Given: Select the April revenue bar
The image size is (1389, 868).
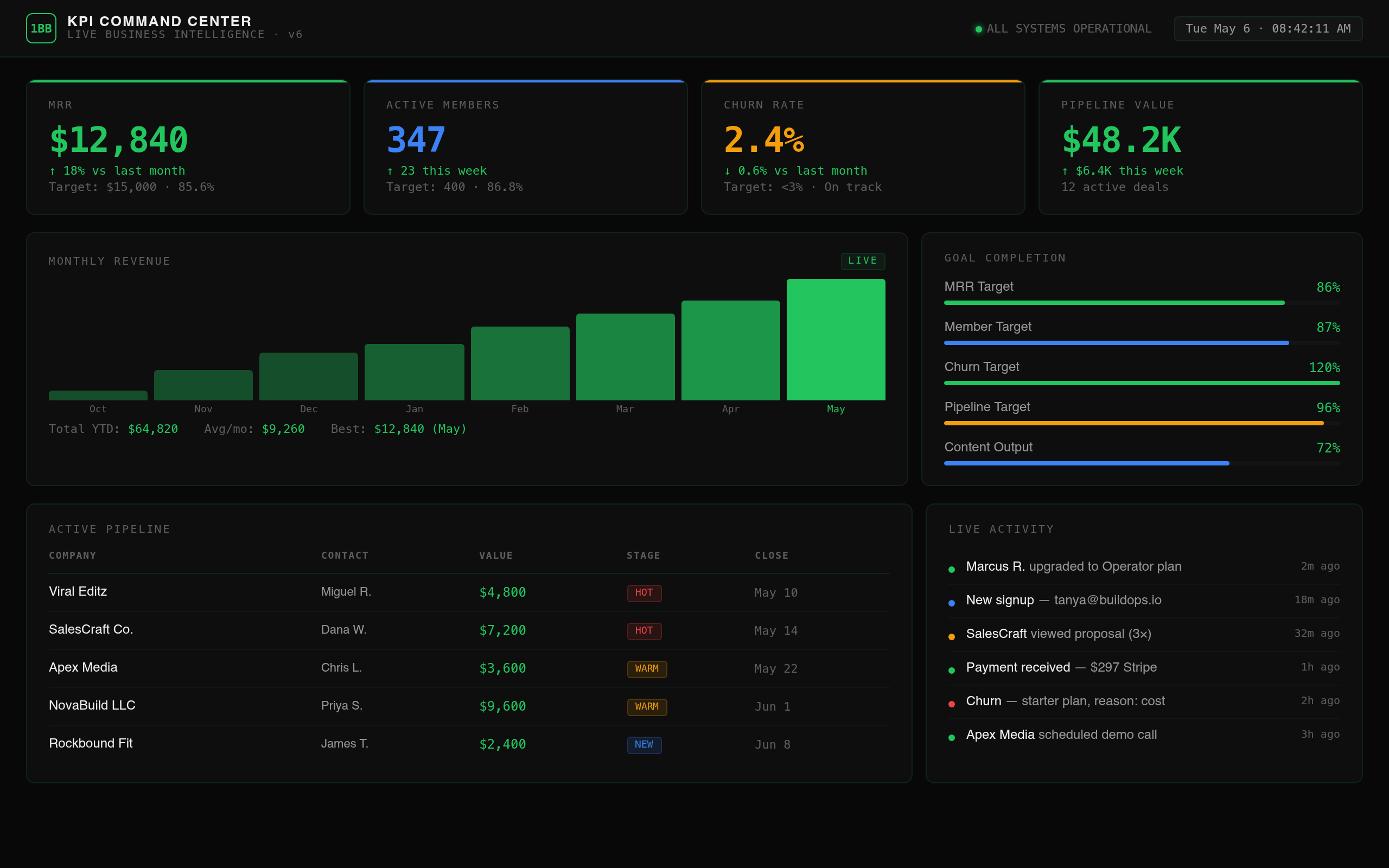Looking at the screenshot, I should tap(731, 350).
